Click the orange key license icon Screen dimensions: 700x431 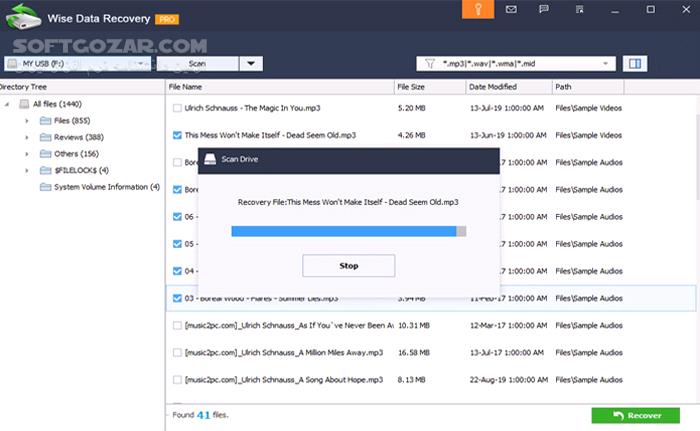point(478,9)
